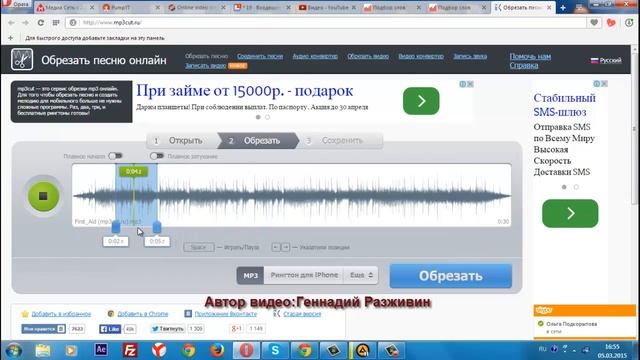Open Skype from the taskbar

pos(275,350)
